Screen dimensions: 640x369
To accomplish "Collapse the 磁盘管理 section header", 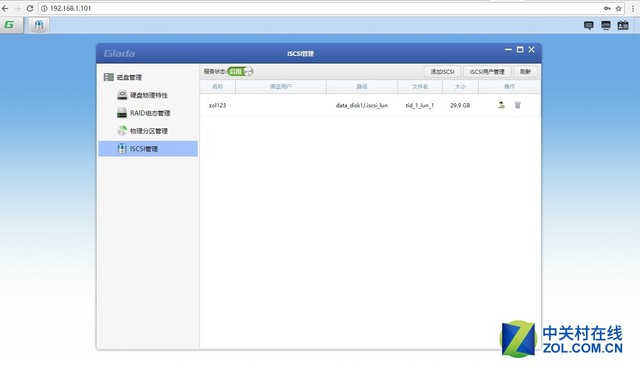I will click(x=122, y=77).
